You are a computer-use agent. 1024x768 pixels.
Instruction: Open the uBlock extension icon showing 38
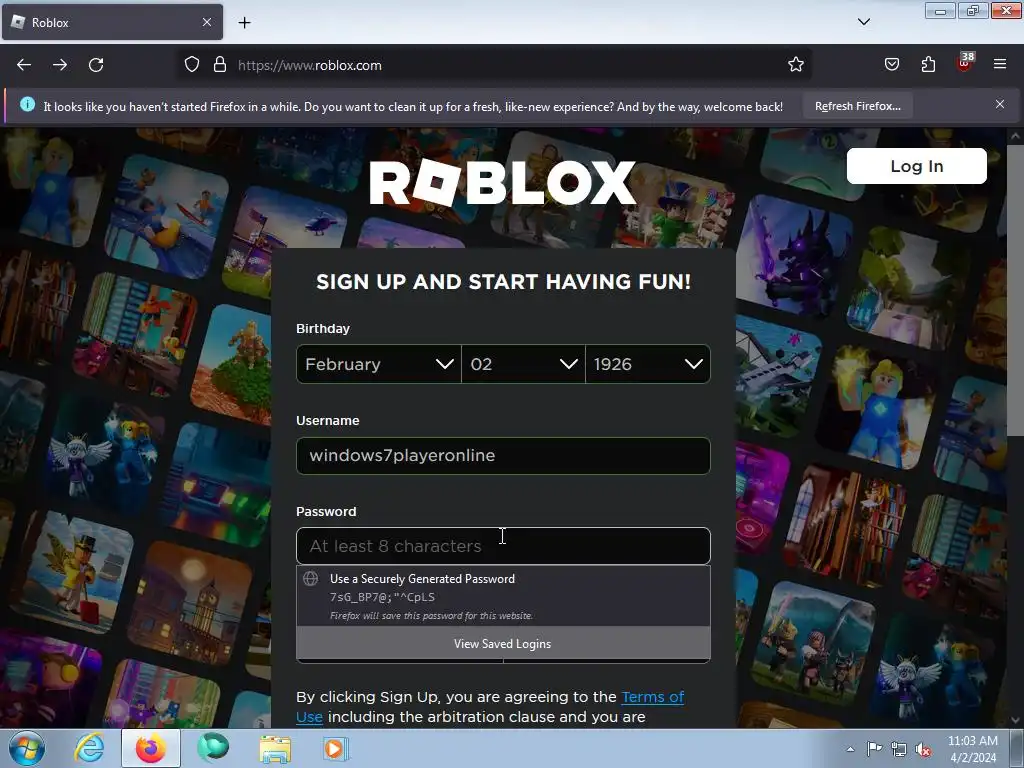point(965,63)
